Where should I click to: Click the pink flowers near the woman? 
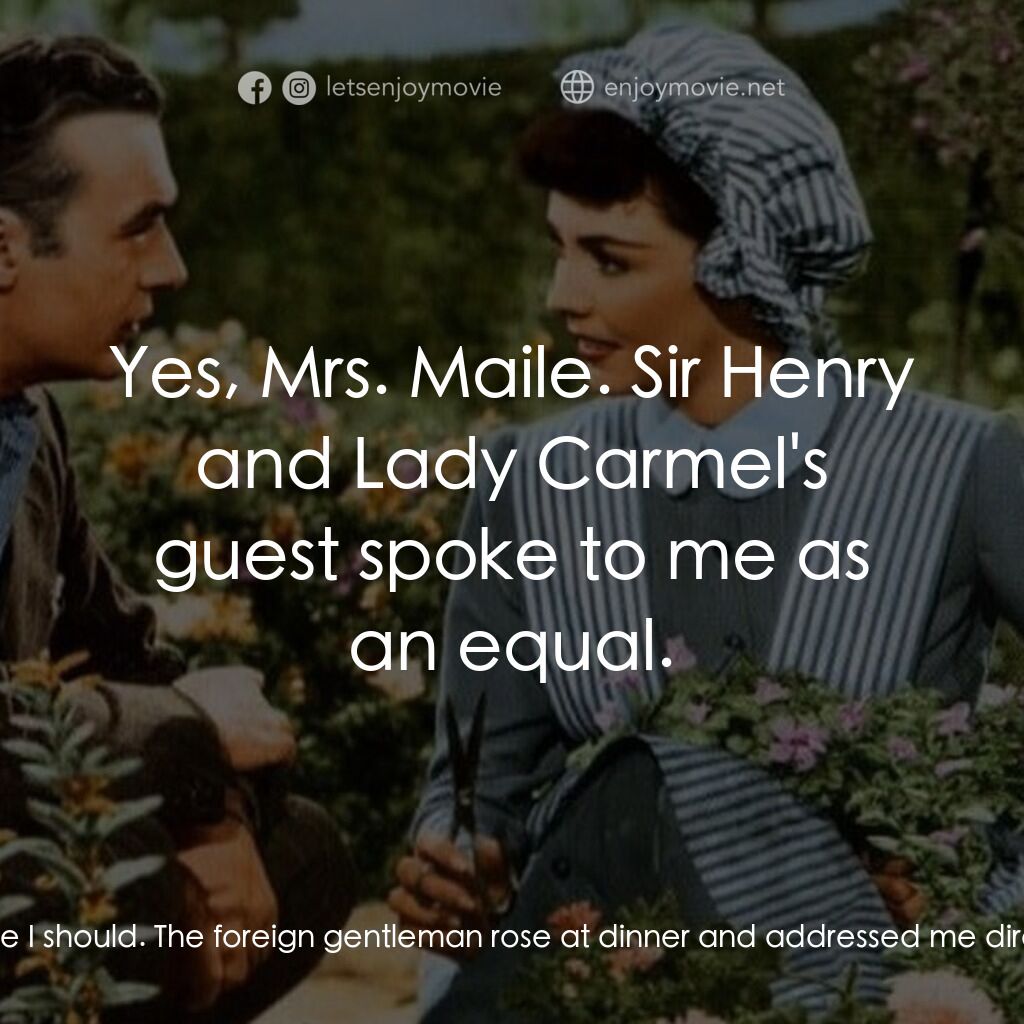tap(797, 744)
